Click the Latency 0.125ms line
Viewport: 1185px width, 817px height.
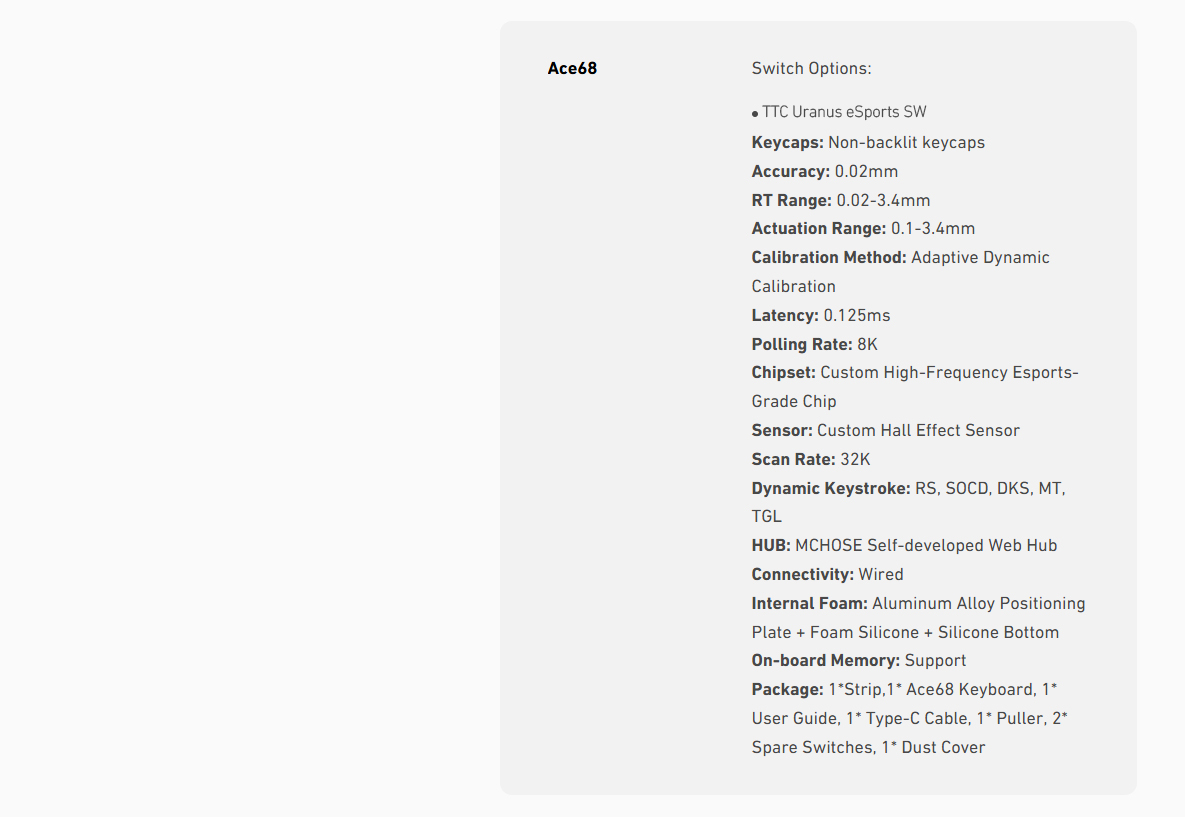[x=820, y=316]
